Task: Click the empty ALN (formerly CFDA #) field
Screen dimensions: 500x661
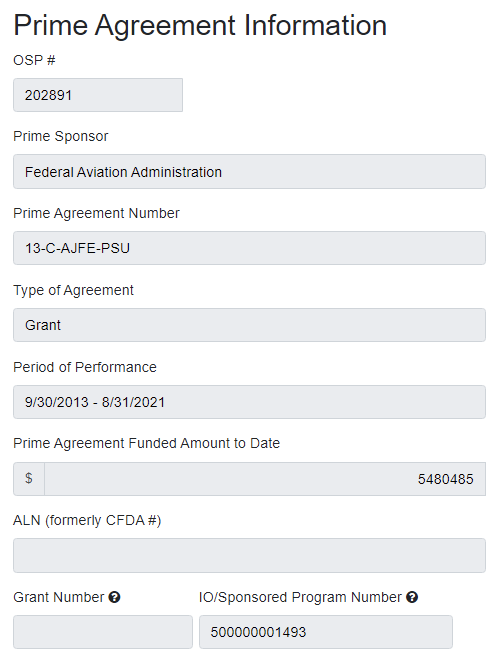Action: (249, 555)
